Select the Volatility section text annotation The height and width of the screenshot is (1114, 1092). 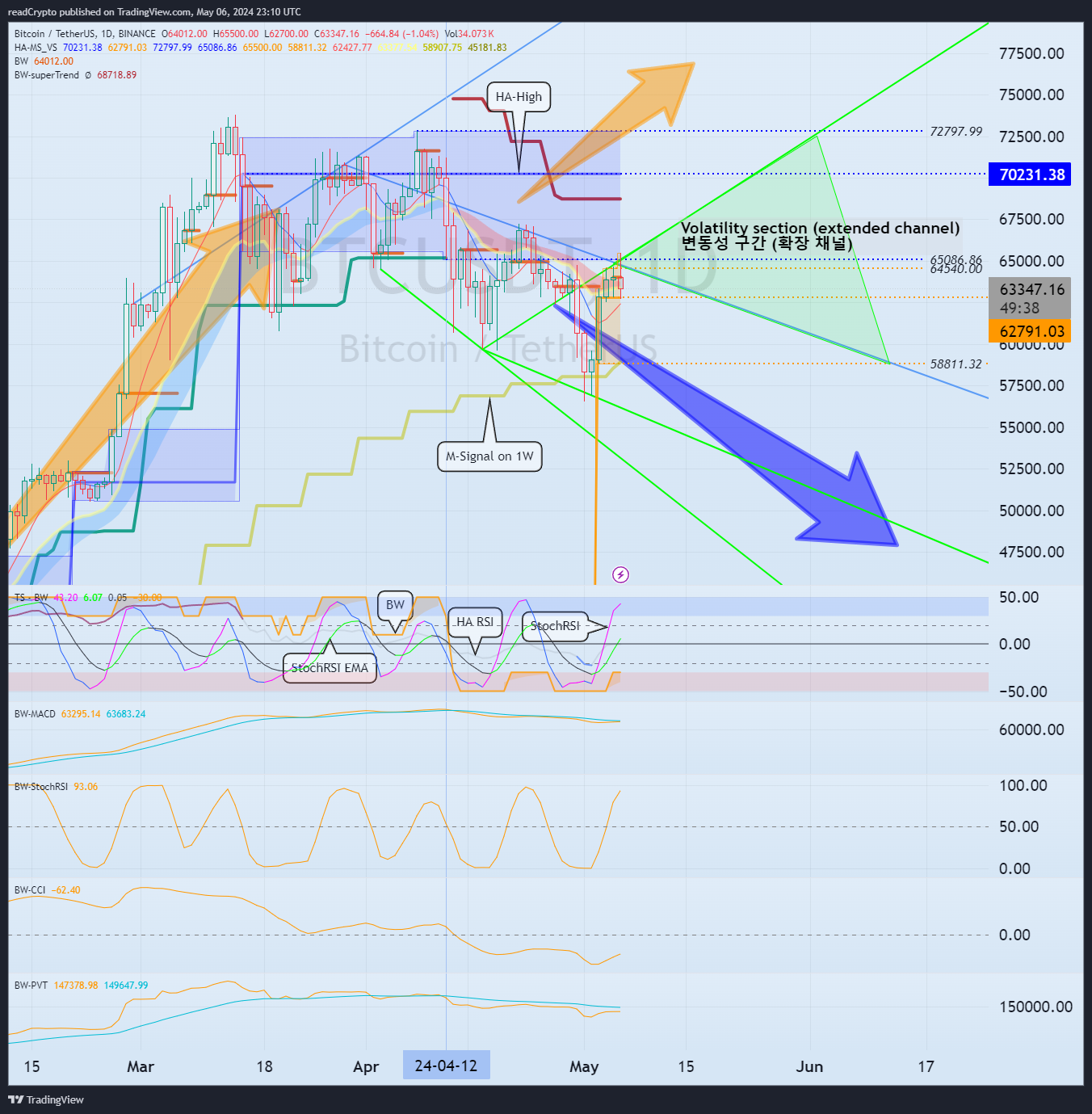pyautogui.click(x=821, y=236)
